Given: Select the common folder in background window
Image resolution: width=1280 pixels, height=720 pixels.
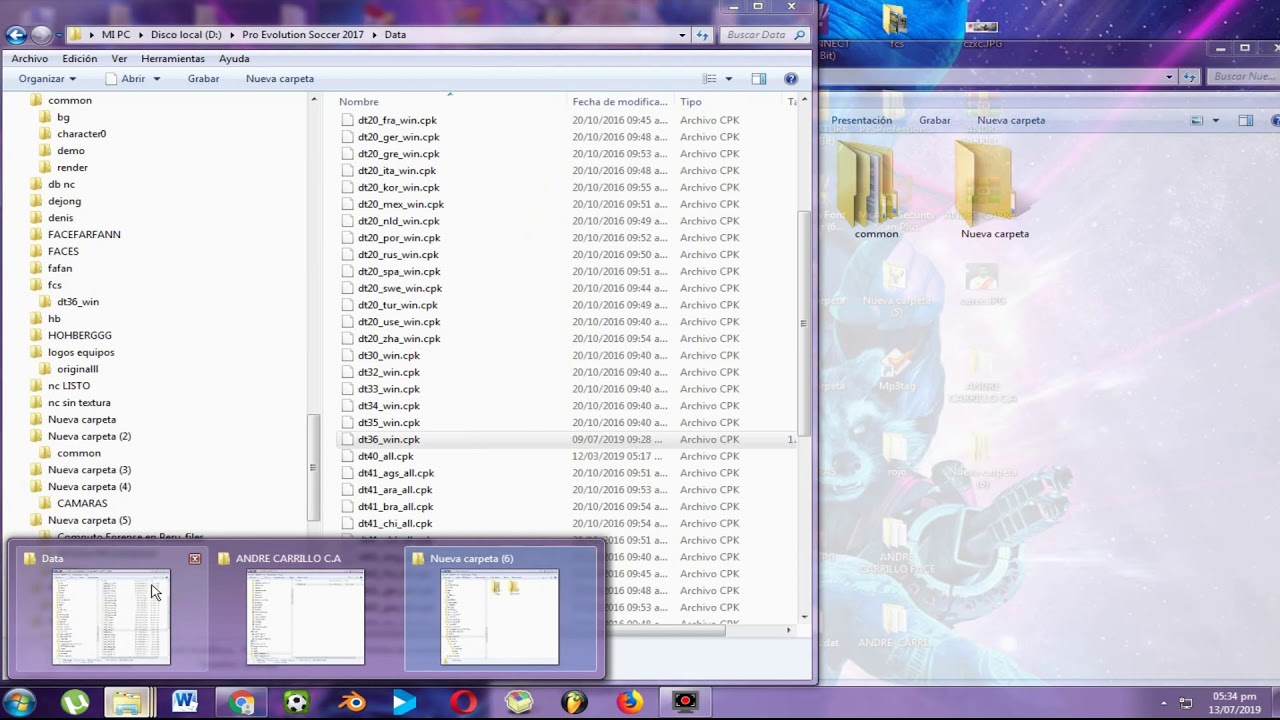Looking at the screenshot, I should (x=876, y=190).
